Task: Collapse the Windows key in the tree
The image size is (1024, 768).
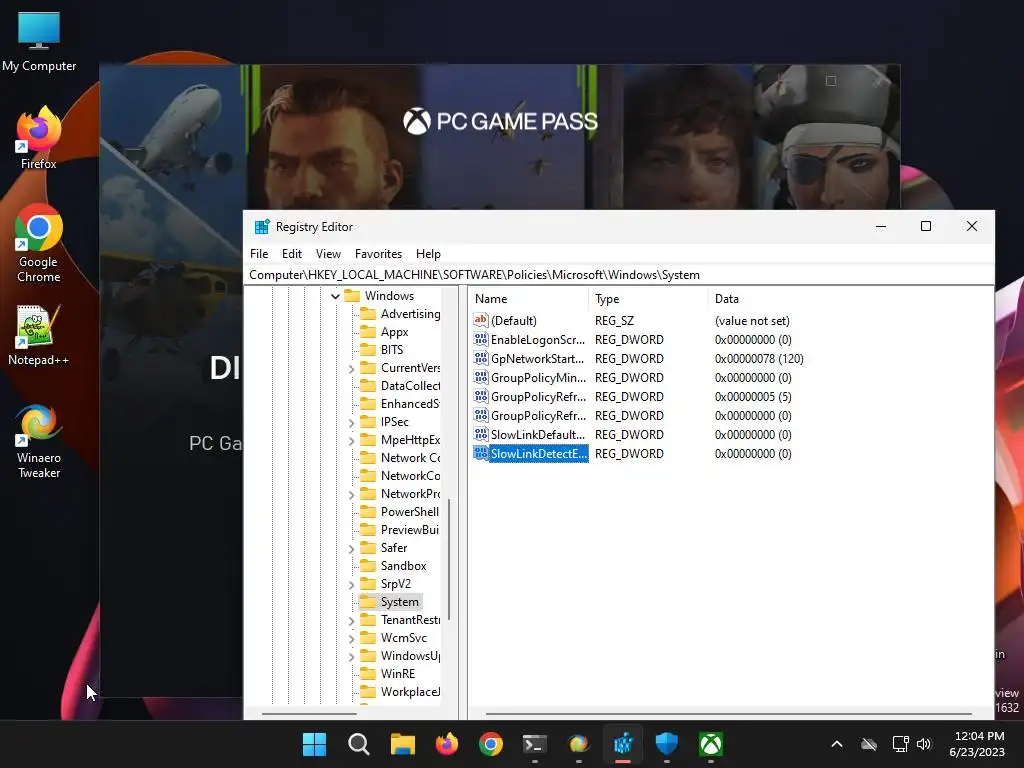Action: tap(335, 296)
